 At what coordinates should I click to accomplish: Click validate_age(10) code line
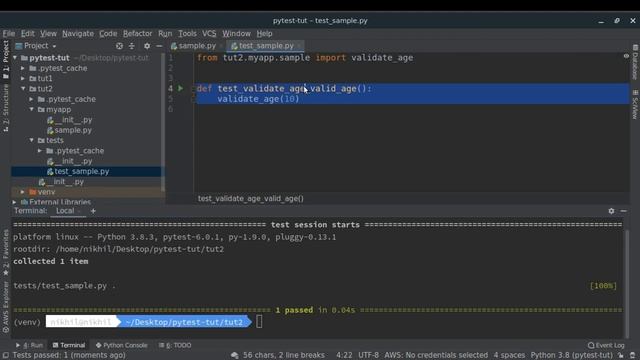pyautogui.click(x=258, y=99)
